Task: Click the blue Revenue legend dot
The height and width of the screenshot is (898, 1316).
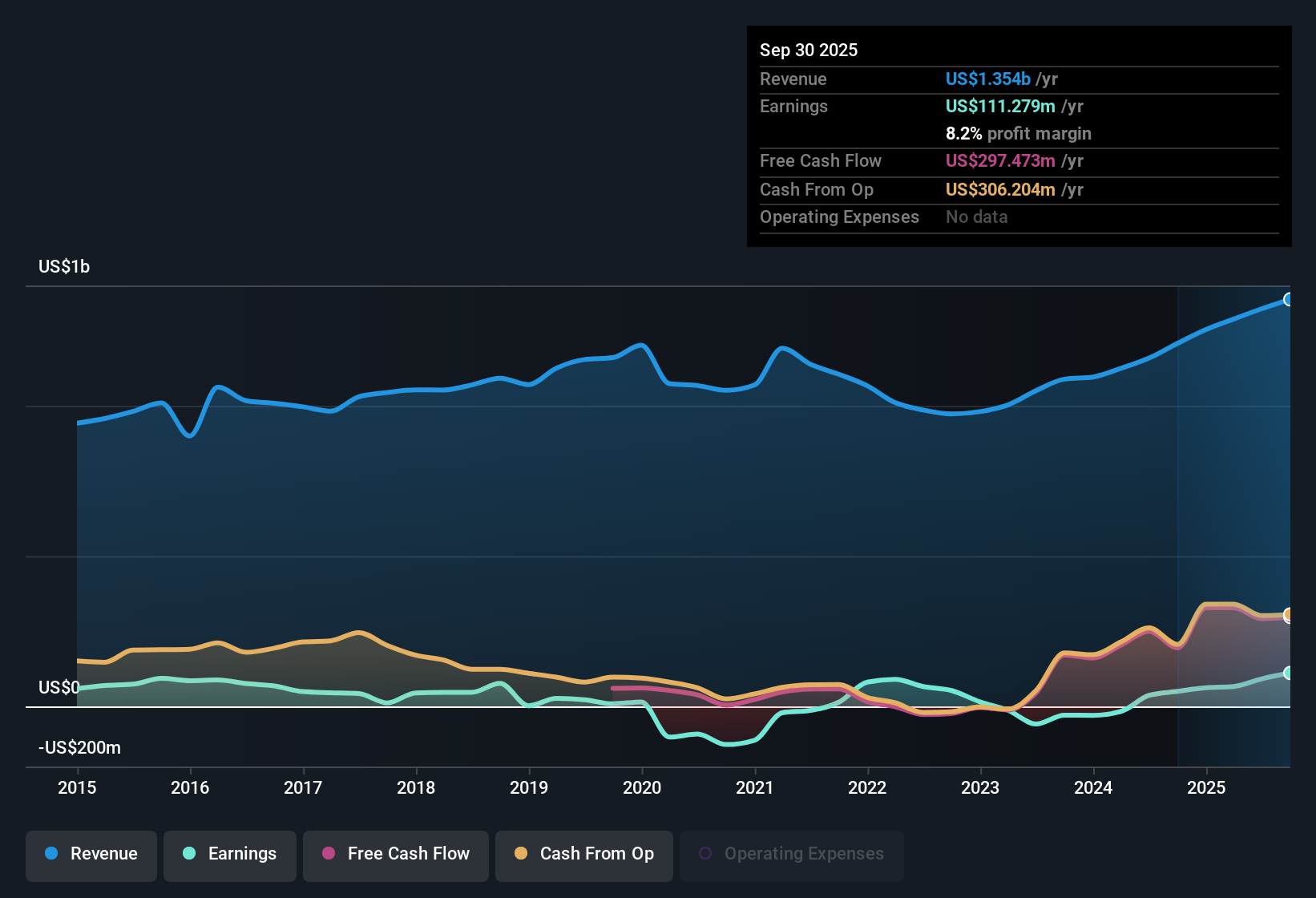Action: 51,854
